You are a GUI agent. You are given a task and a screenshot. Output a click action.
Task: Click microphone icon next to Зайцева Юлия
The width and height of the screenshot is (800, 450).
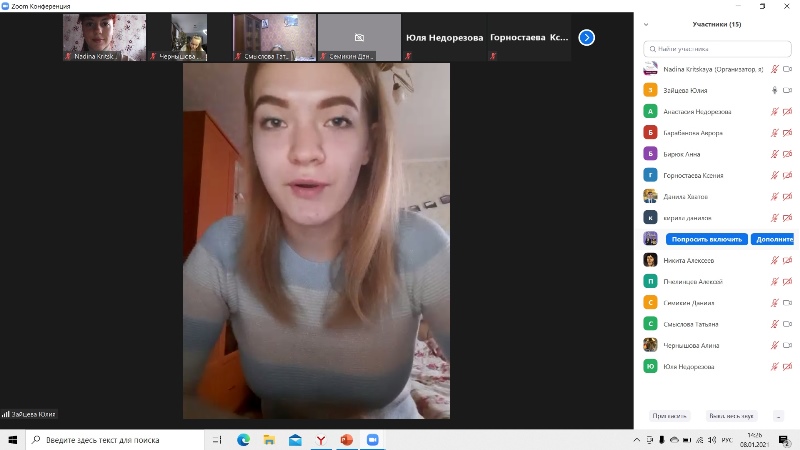[775, 90]
